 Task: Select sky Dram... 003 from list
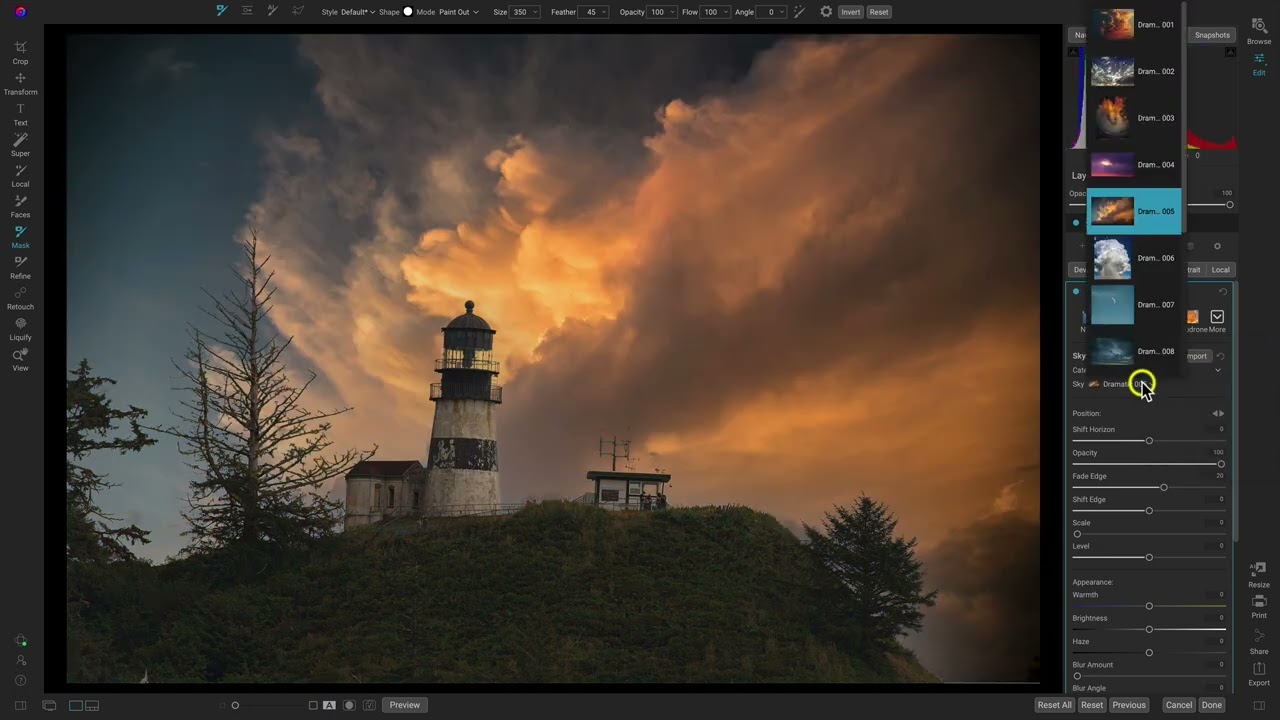coord(1134,118)
